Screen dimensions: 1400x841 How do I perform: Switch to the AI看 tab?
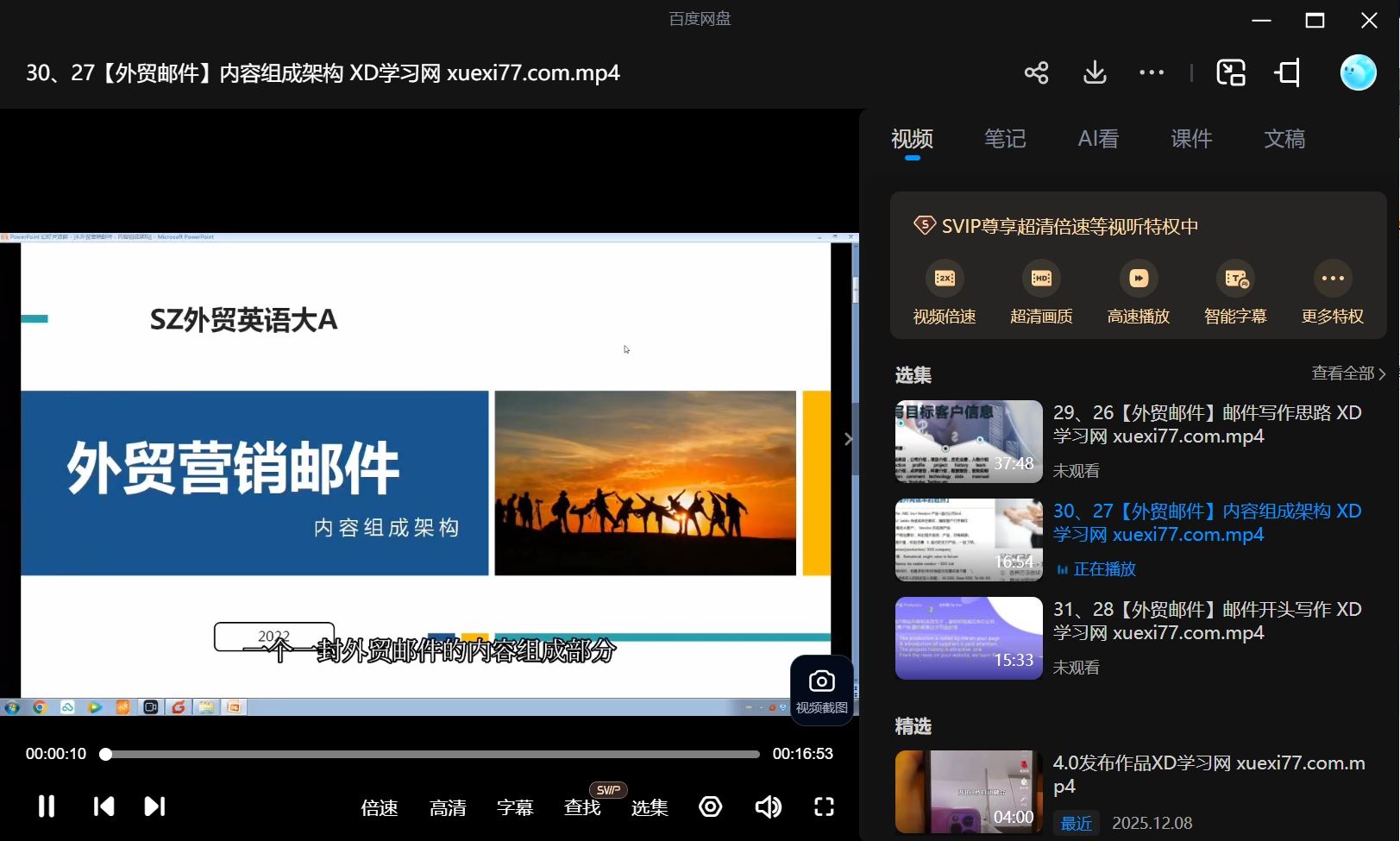1097,139
